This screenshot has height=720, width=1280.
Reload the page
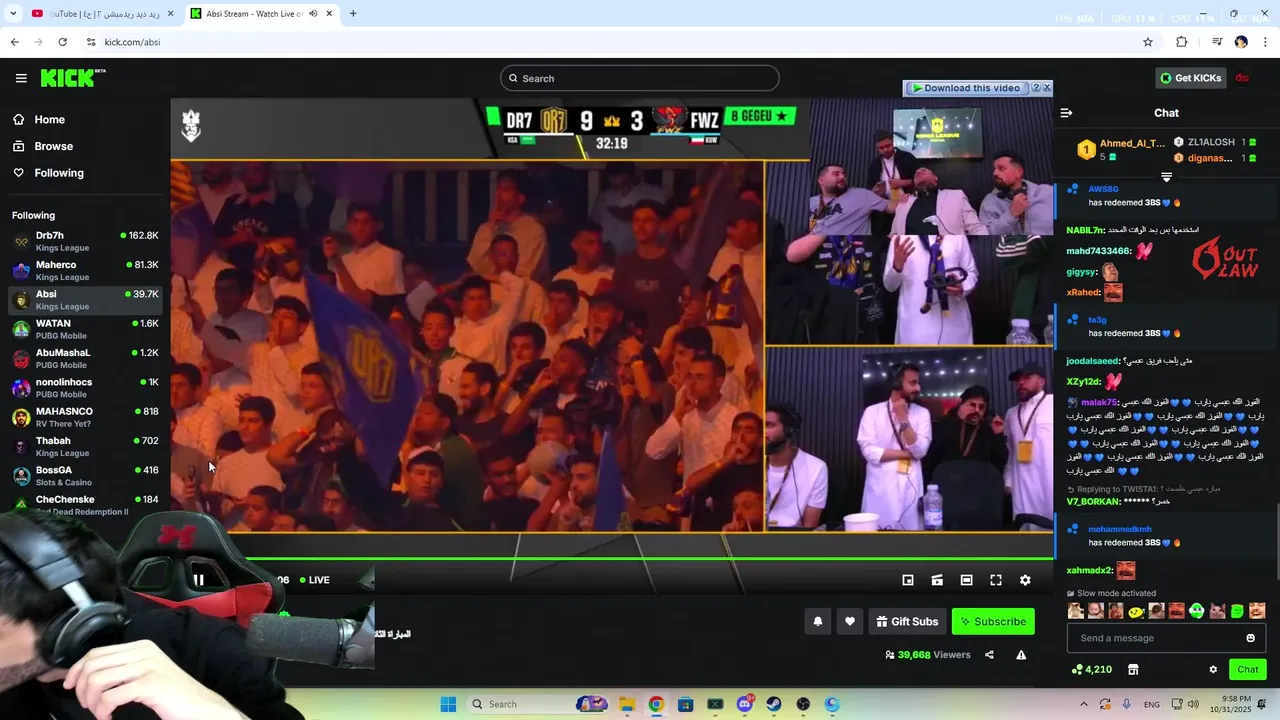62,42
